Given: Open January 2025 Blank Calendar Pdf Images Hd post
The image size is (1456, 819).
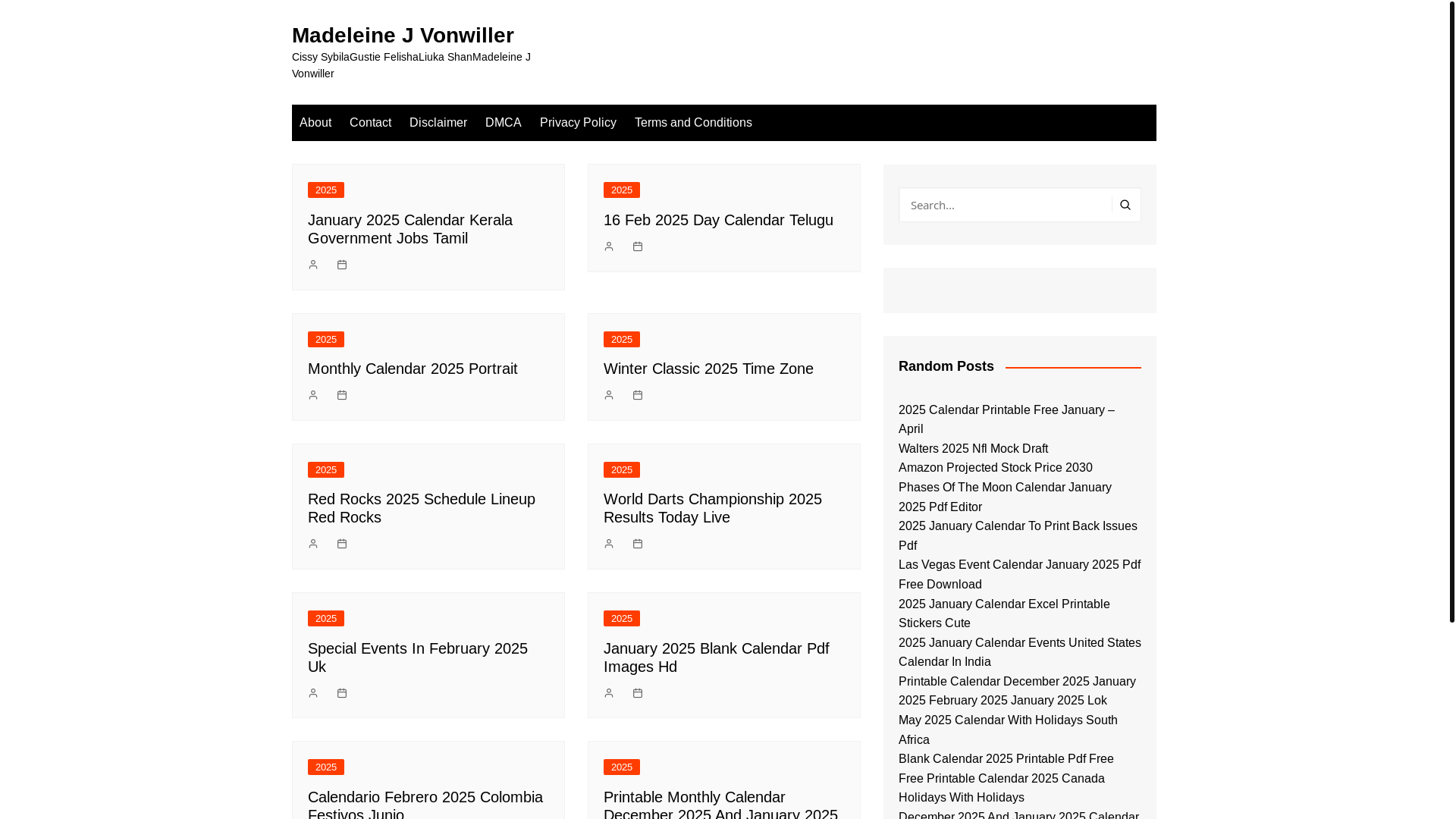Looking at the screenshot, I should coord(717,657).
